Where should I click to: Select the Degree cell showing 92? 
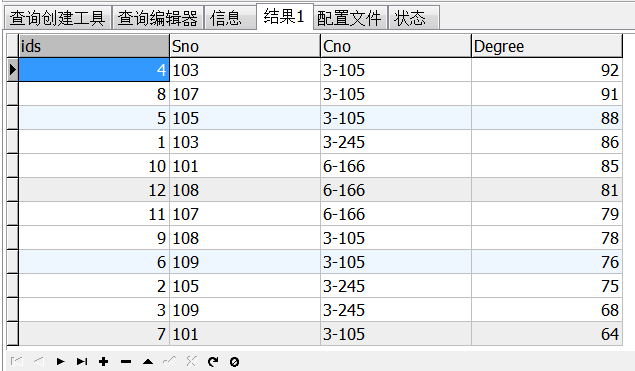pyautogui.click(x=547, y=70)
